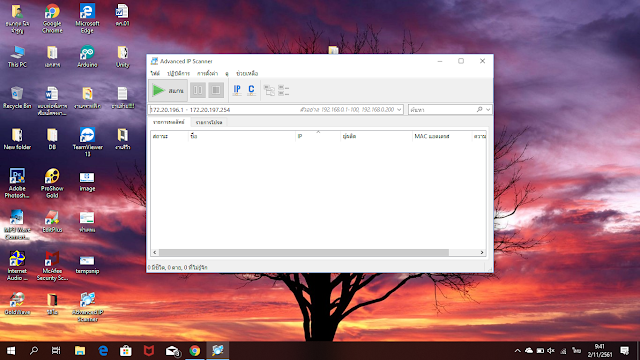Open the first menu bar item in Advanced IP Scanner
Screen dimensions: 640x360
[x=155, y=73]
